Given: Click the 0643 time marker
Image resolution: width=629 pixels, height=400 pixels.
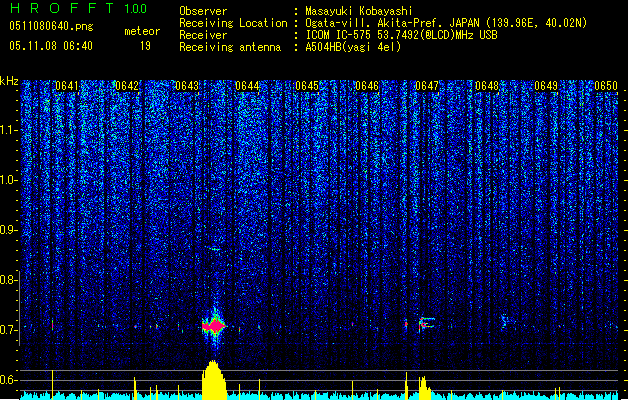Looking at the screenshot, I should point(187,86).
